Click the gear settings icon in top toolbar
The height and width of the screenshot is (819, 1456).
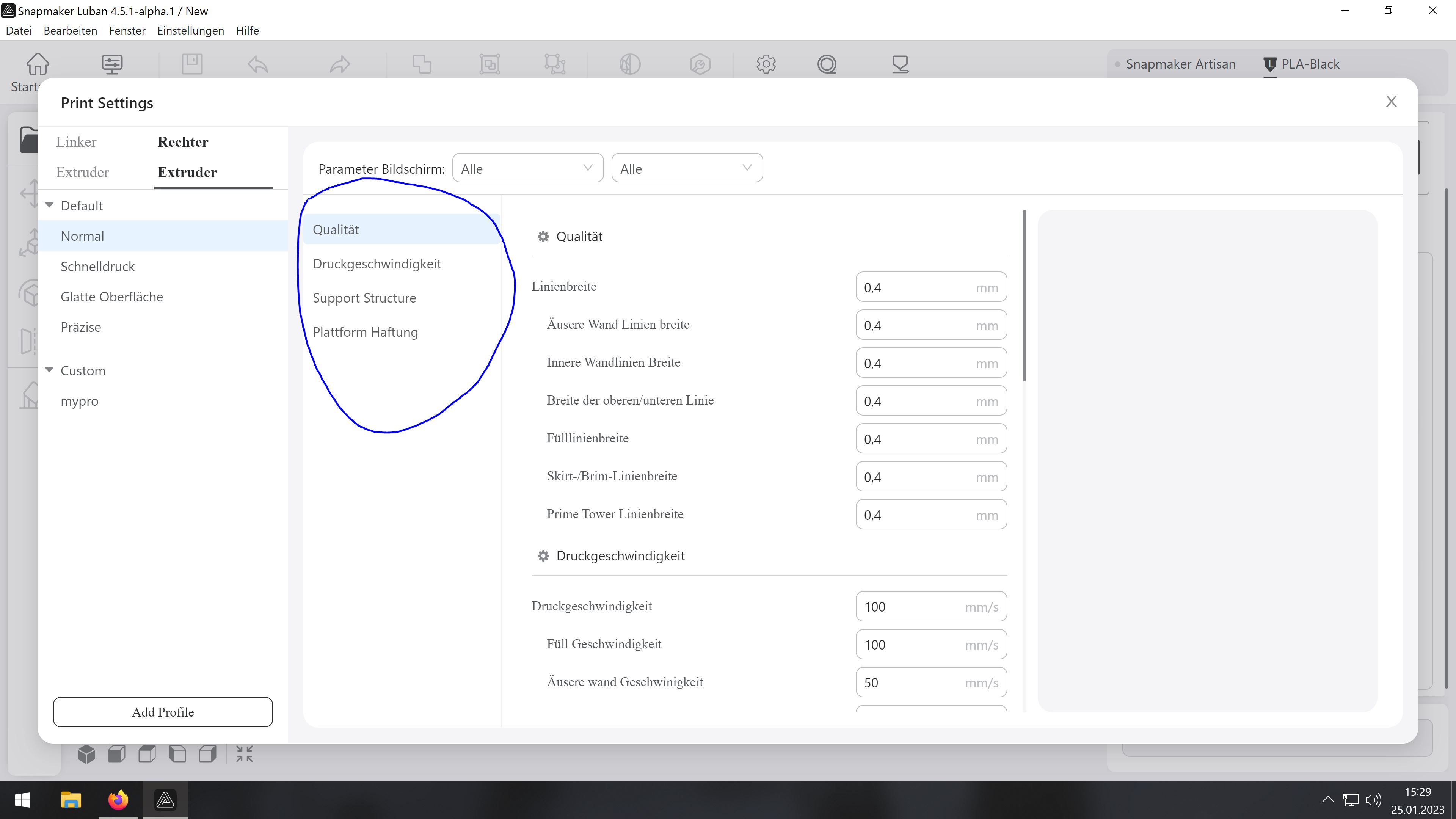766,64
